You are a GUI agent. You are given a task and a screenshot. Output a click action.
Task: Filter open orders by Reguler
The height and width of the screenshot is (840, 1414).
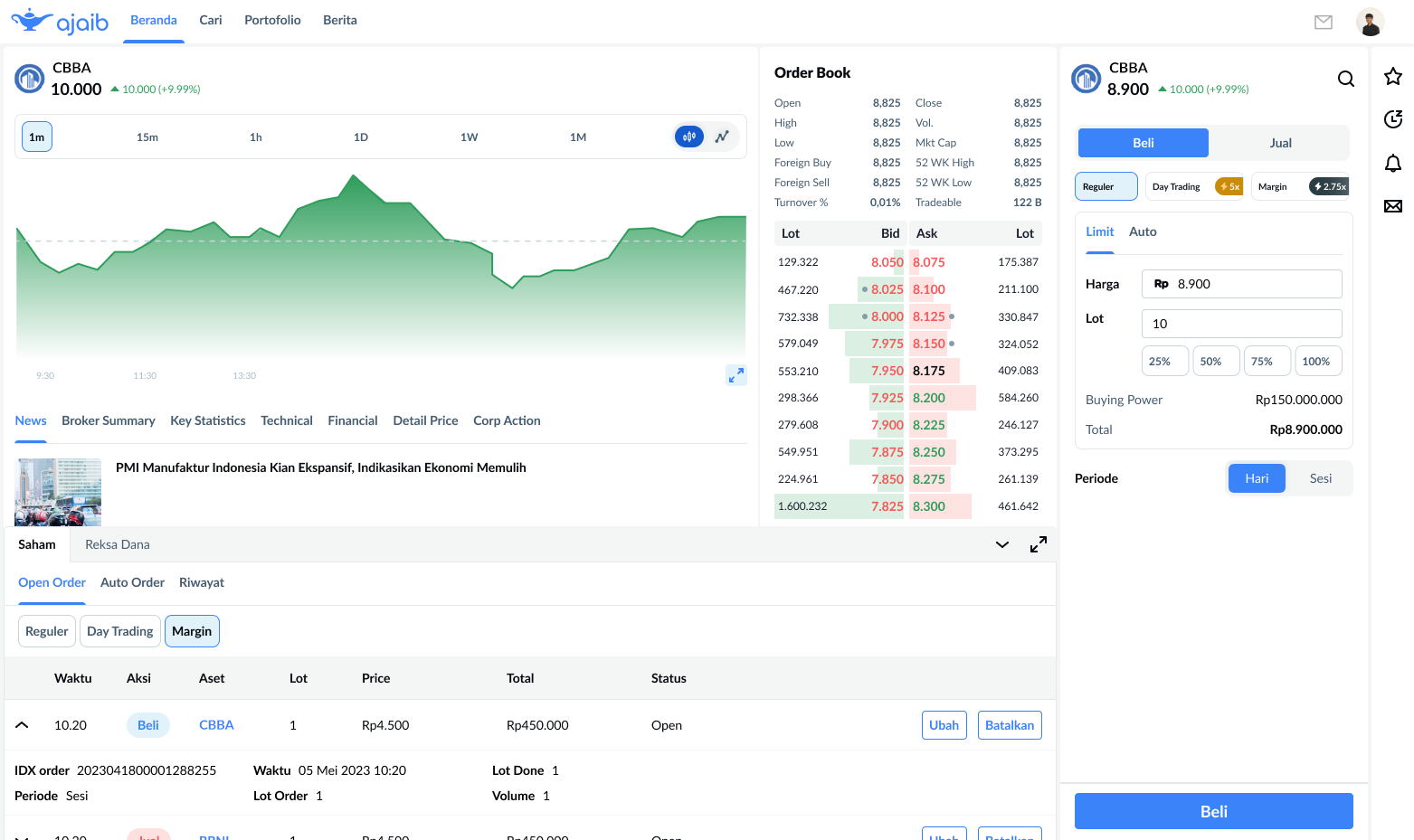click(47, 631)
